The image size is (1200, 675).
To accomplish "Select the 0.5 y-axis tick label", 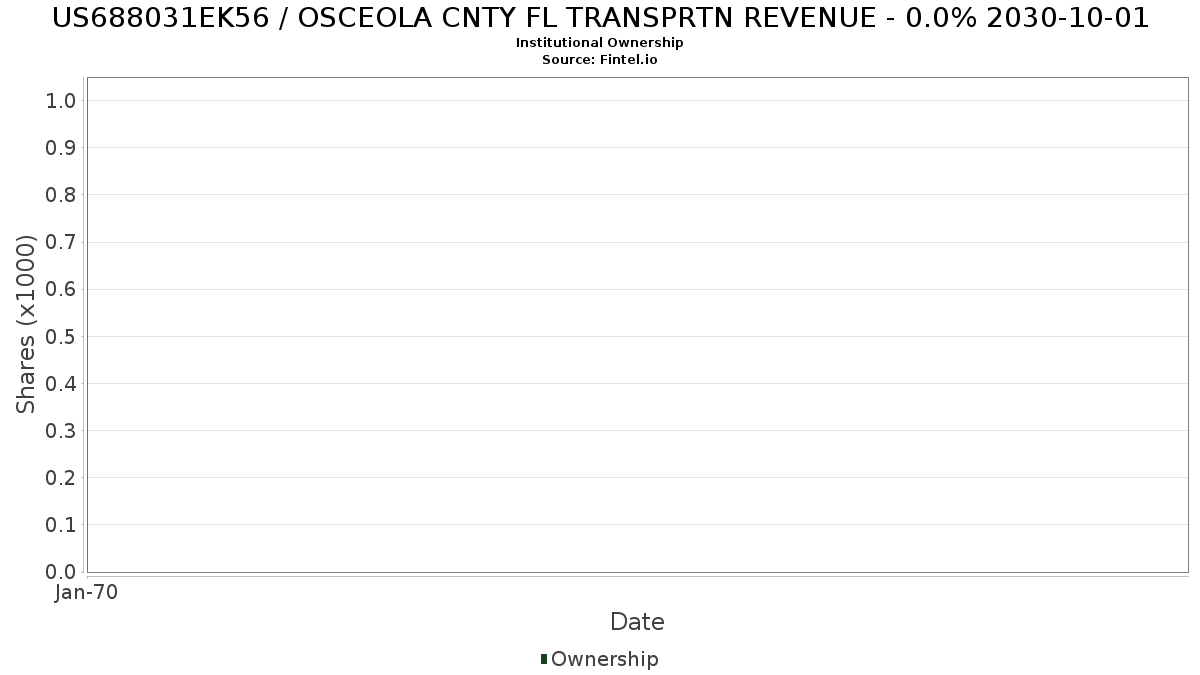I will tap(61, 336).
